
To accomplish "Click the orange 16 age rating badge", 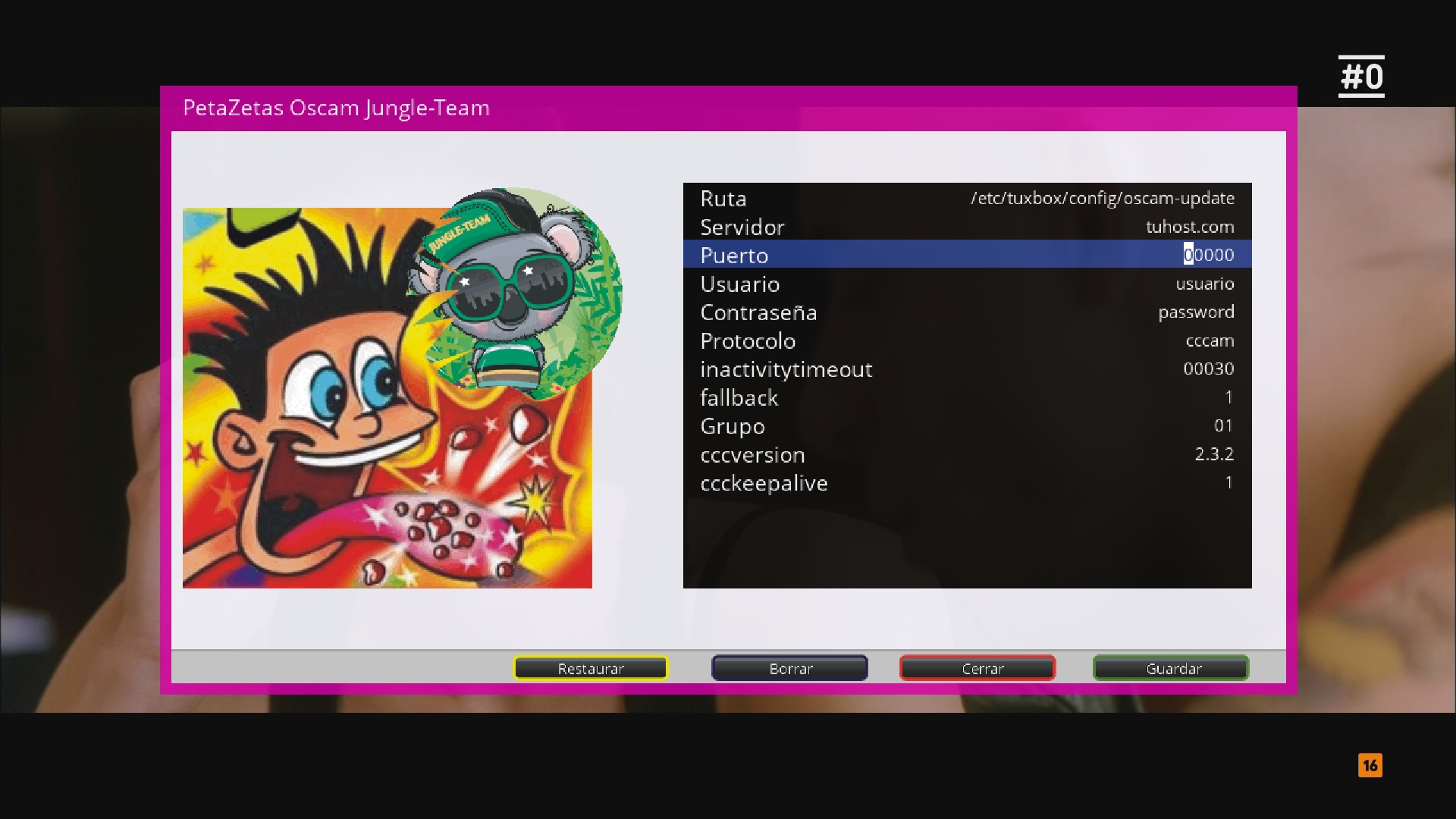I will pyautogui.click(x=1370, y=765).
